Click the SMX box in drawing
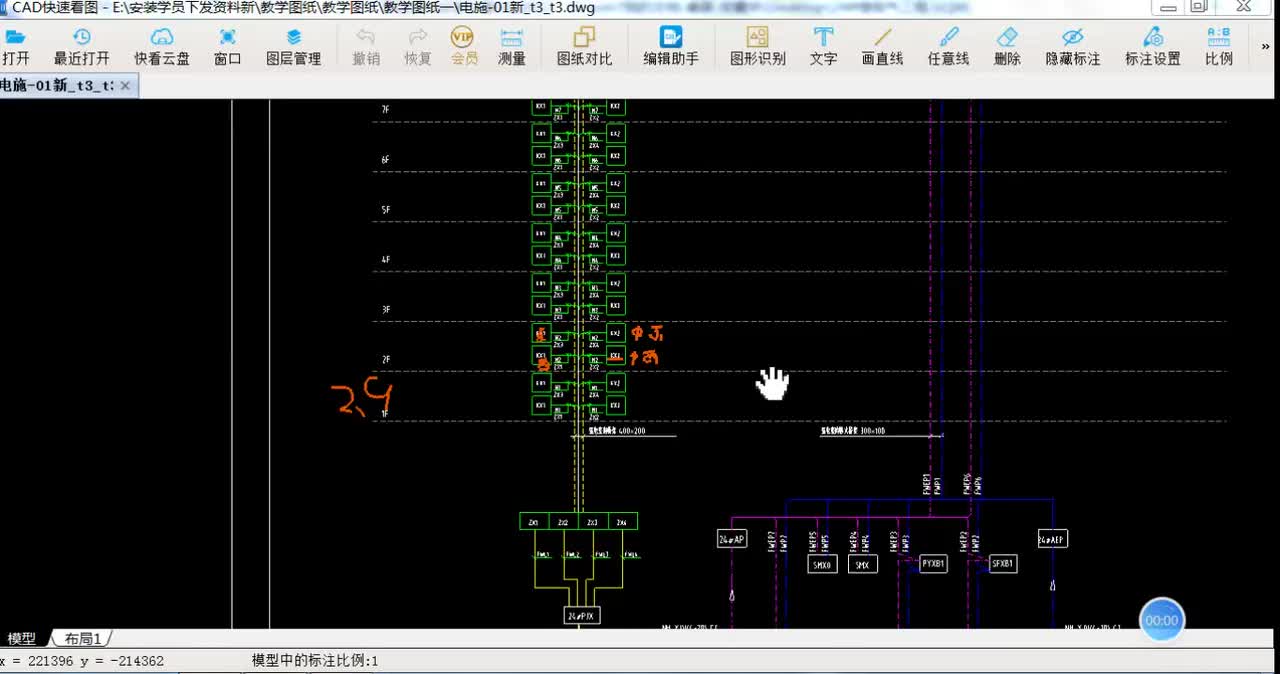 (862, 565)
